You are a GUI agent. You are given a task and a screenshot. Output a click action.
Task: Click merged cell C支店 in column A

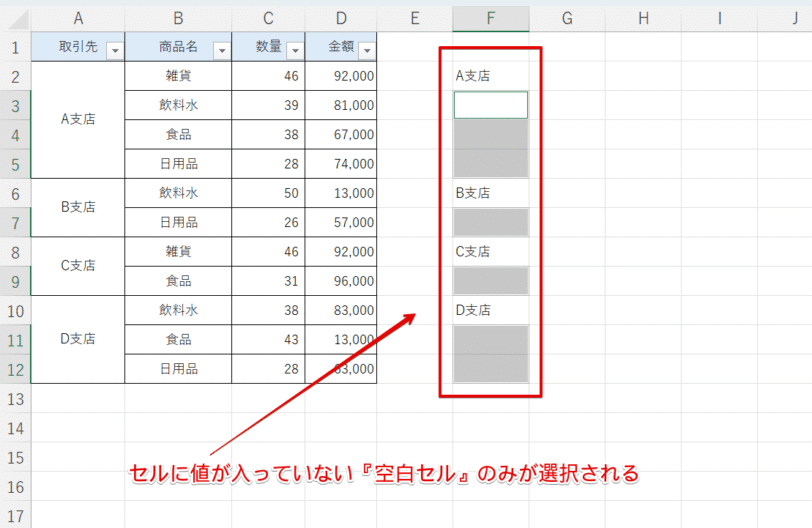(x=78, y=266)
